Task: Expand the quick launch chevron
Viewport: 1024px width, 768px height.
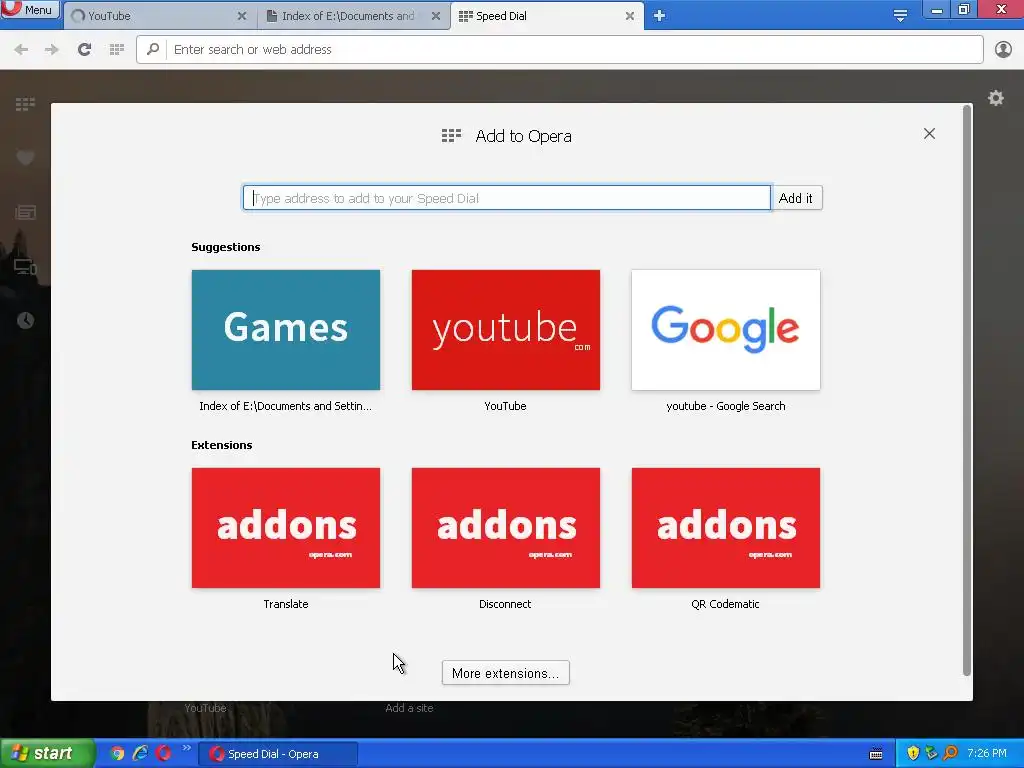Action: point(187,748)
